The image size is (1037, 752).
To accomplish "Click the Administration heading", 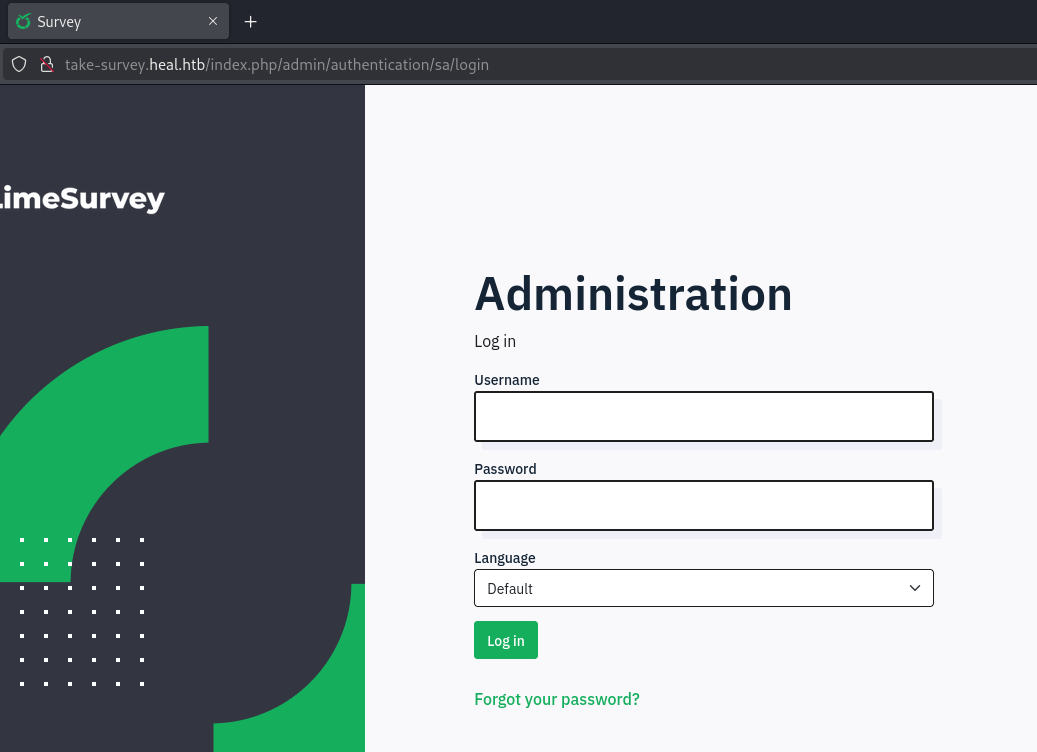I will (633, 294).
